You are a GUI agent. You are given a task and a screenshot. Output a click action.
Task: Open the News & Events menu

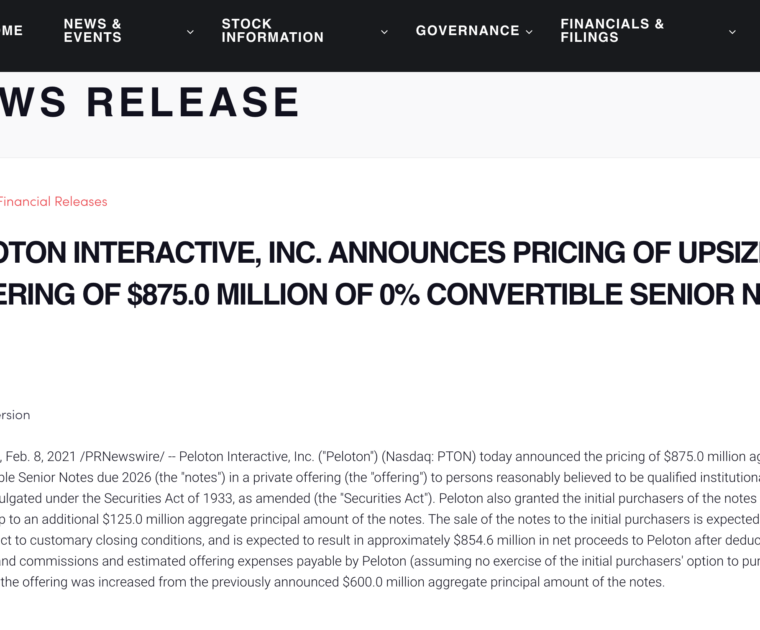coord(93,31)
